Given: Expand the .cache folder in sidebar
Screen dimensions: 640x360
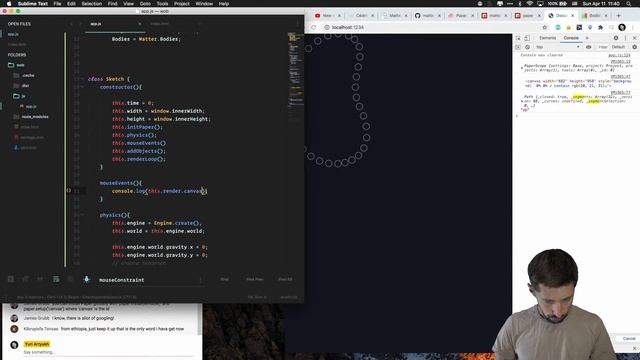Looking at the screenshot, I should (16, 76).
